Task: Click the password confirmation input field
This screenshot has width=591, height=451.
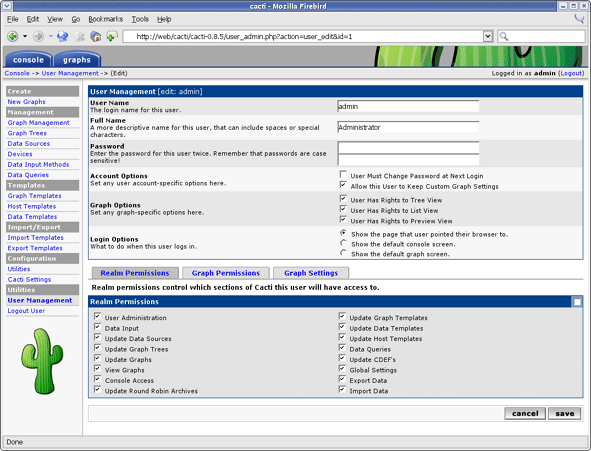Action: pyautogui.click(x=408, y=160)
